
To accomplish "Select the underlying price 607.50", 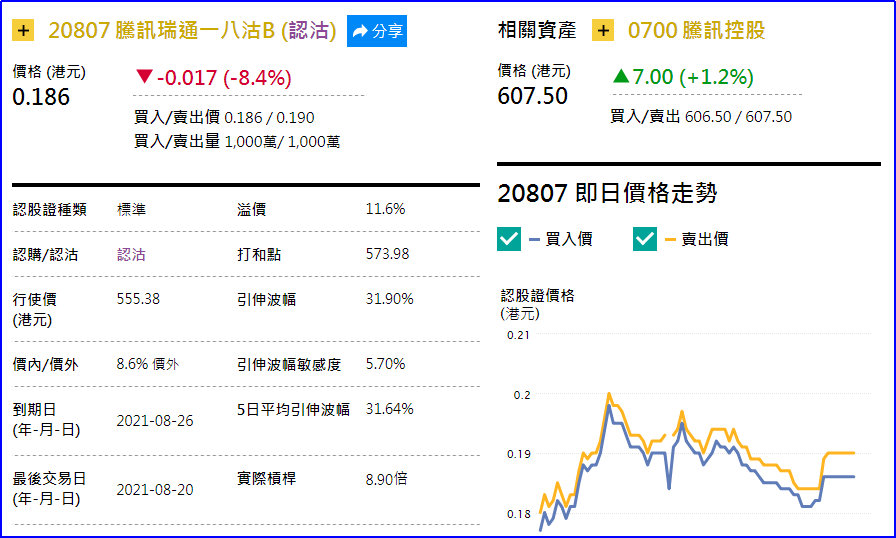I will [x=533, y=96].
